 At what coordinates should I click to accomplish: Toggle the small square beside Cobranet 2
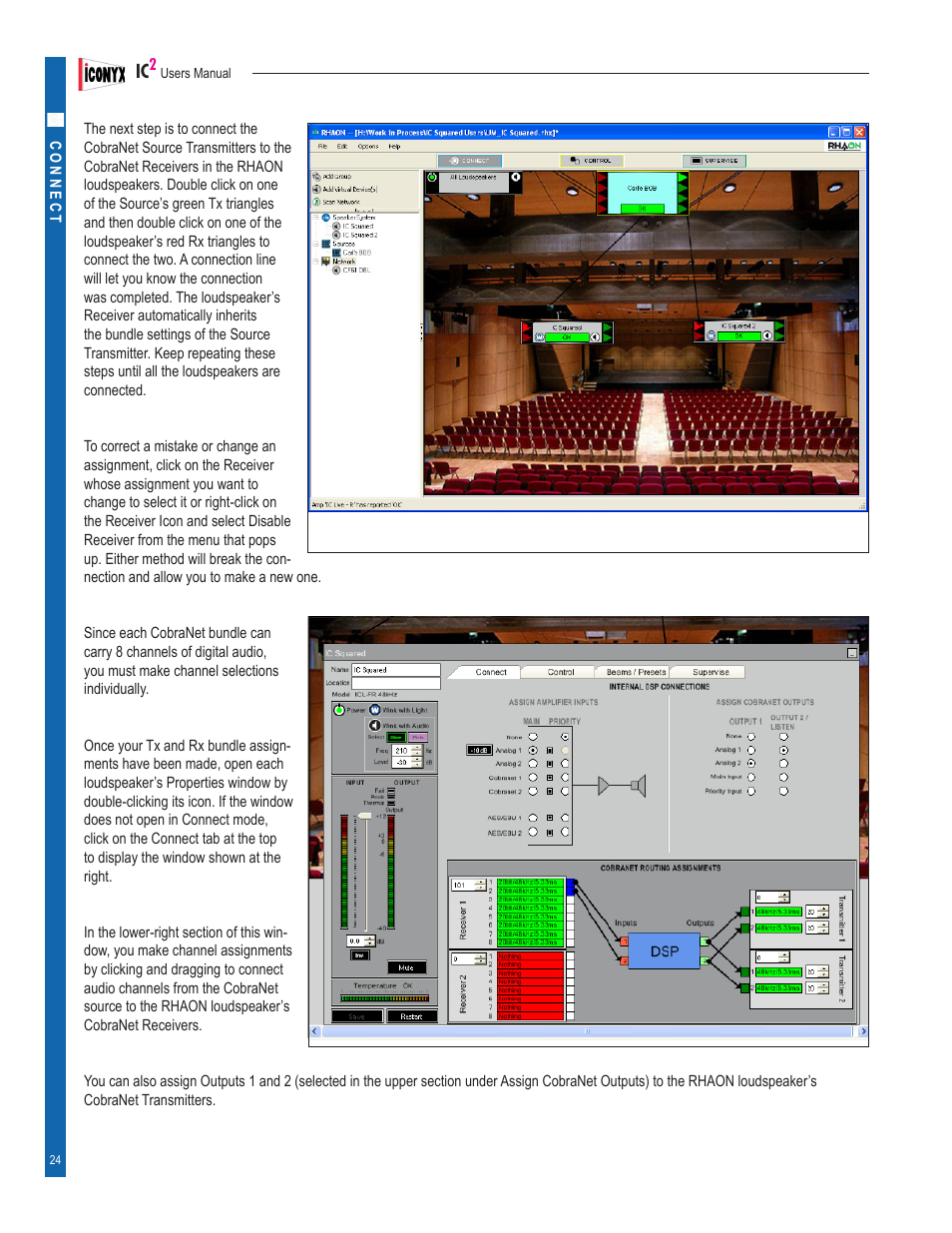click(x=549, y=792)
